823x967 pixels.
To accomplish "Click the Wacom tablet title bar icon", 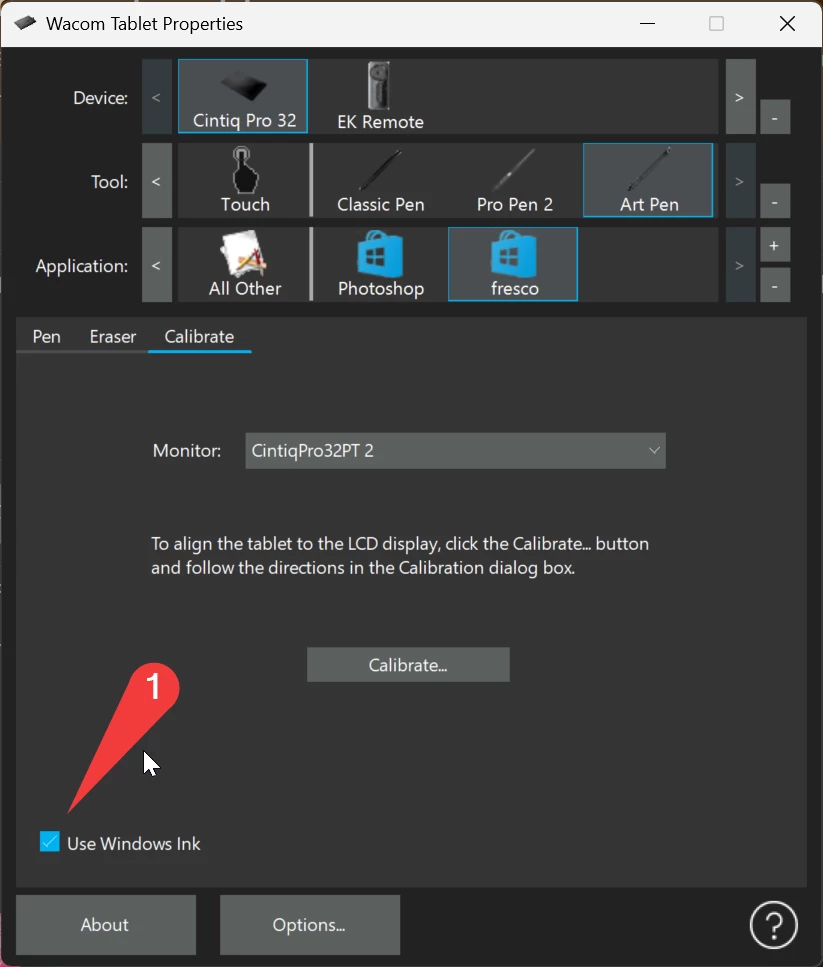I will [25, 23].
